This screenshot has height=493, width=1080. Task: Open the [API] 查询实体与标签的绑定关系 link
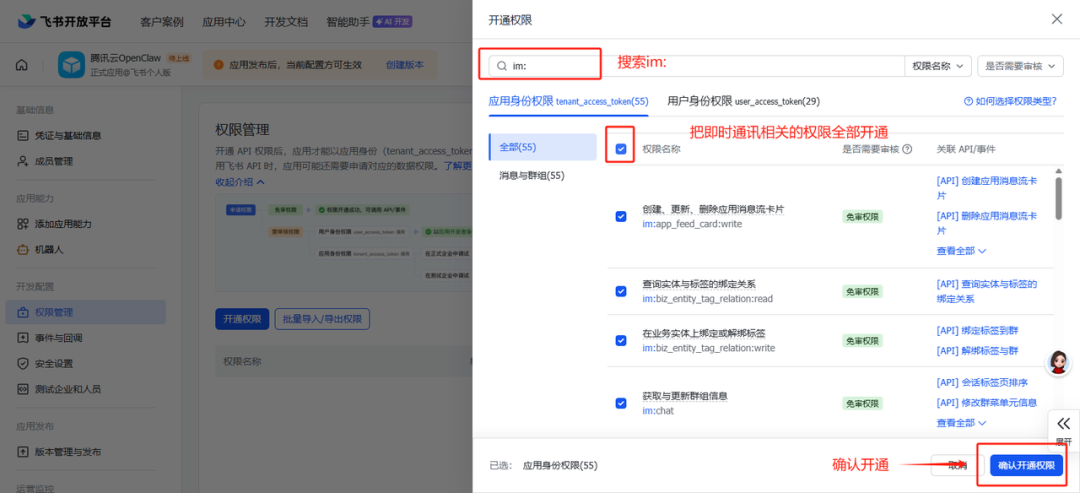tap(987, 291)
